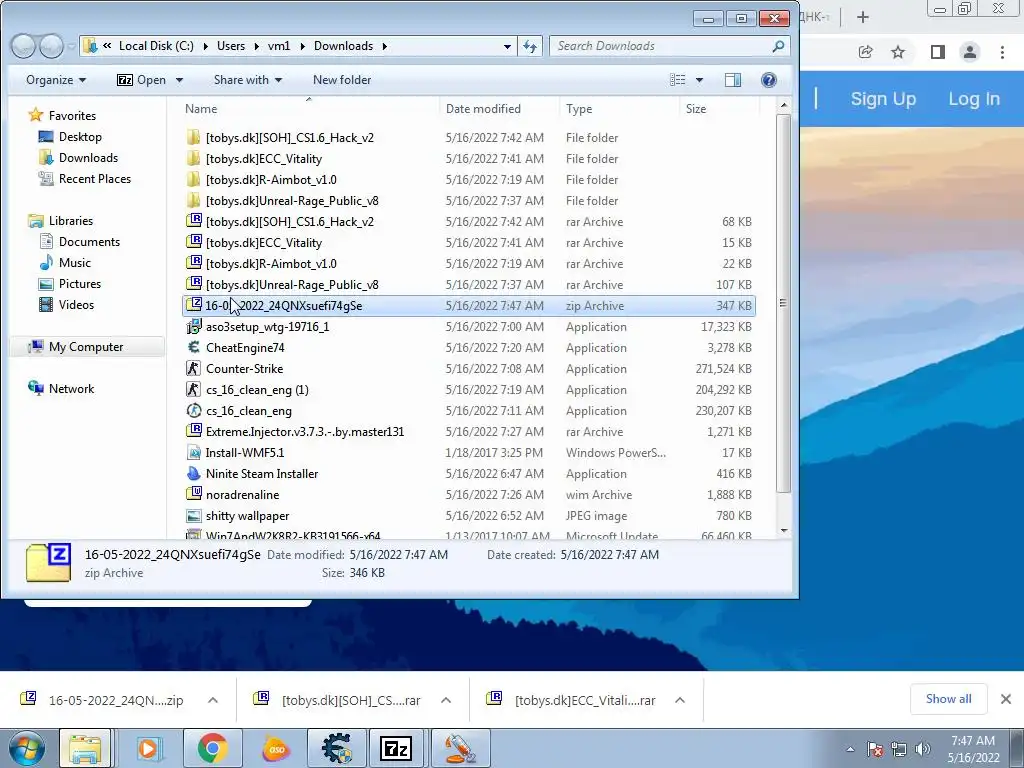Click Users in the address breadcrumb
Viewport: 1024px width, 768px height.
(x=231, y=46)
